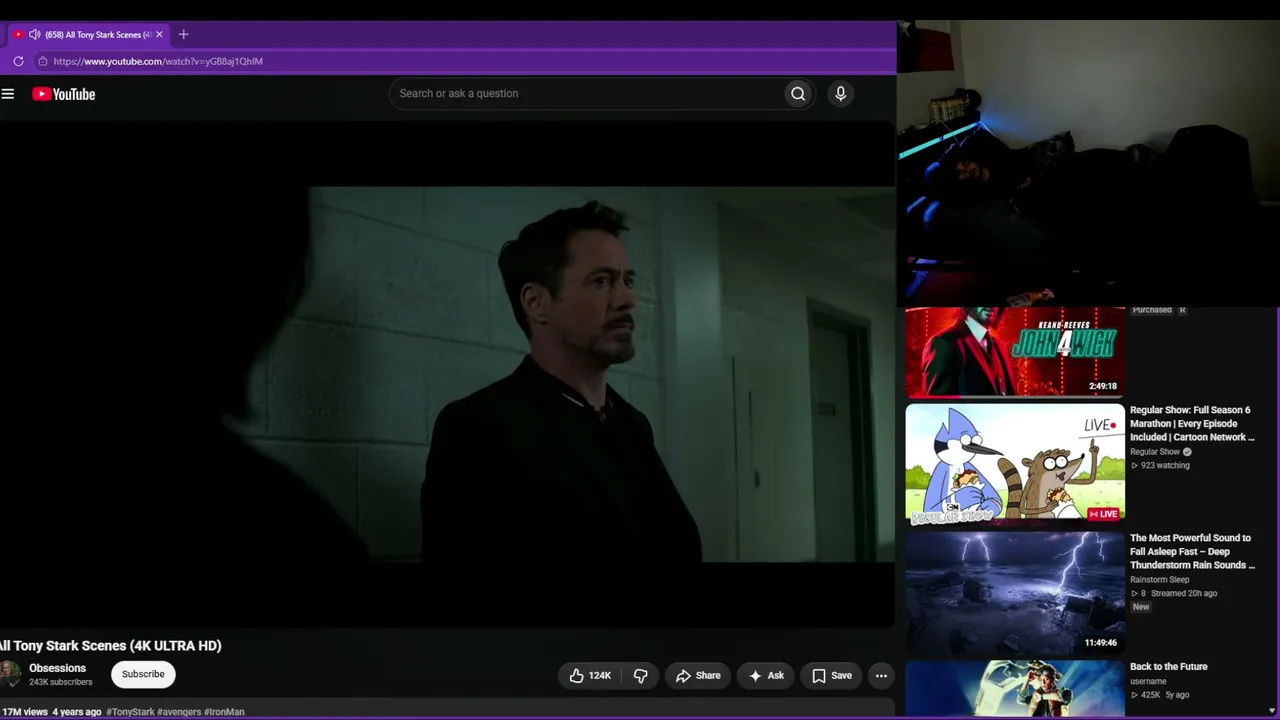Share the Tony Stark video
The height and width of the screenshot is (720, 1280).
(698, 676)
